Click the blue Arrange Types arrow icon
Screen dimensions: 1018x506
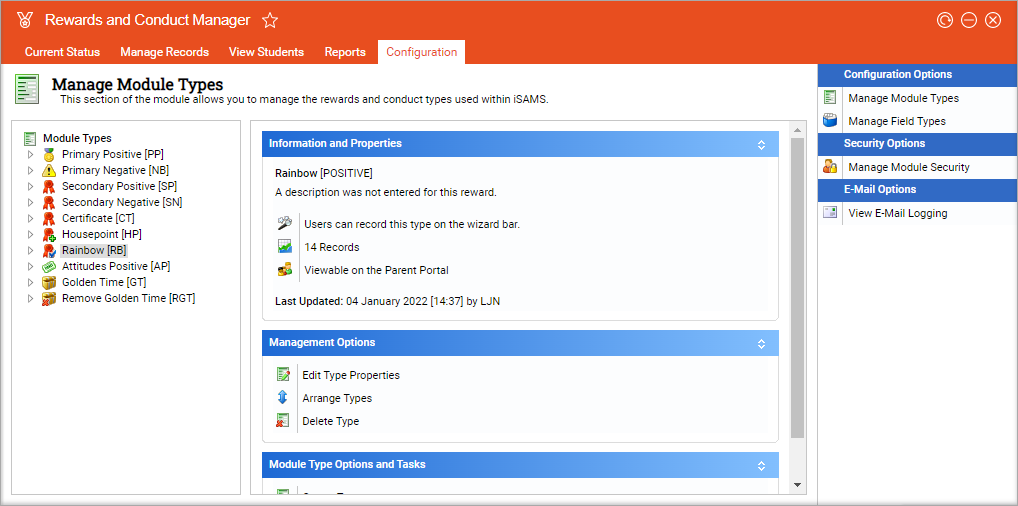pos(283,398)
